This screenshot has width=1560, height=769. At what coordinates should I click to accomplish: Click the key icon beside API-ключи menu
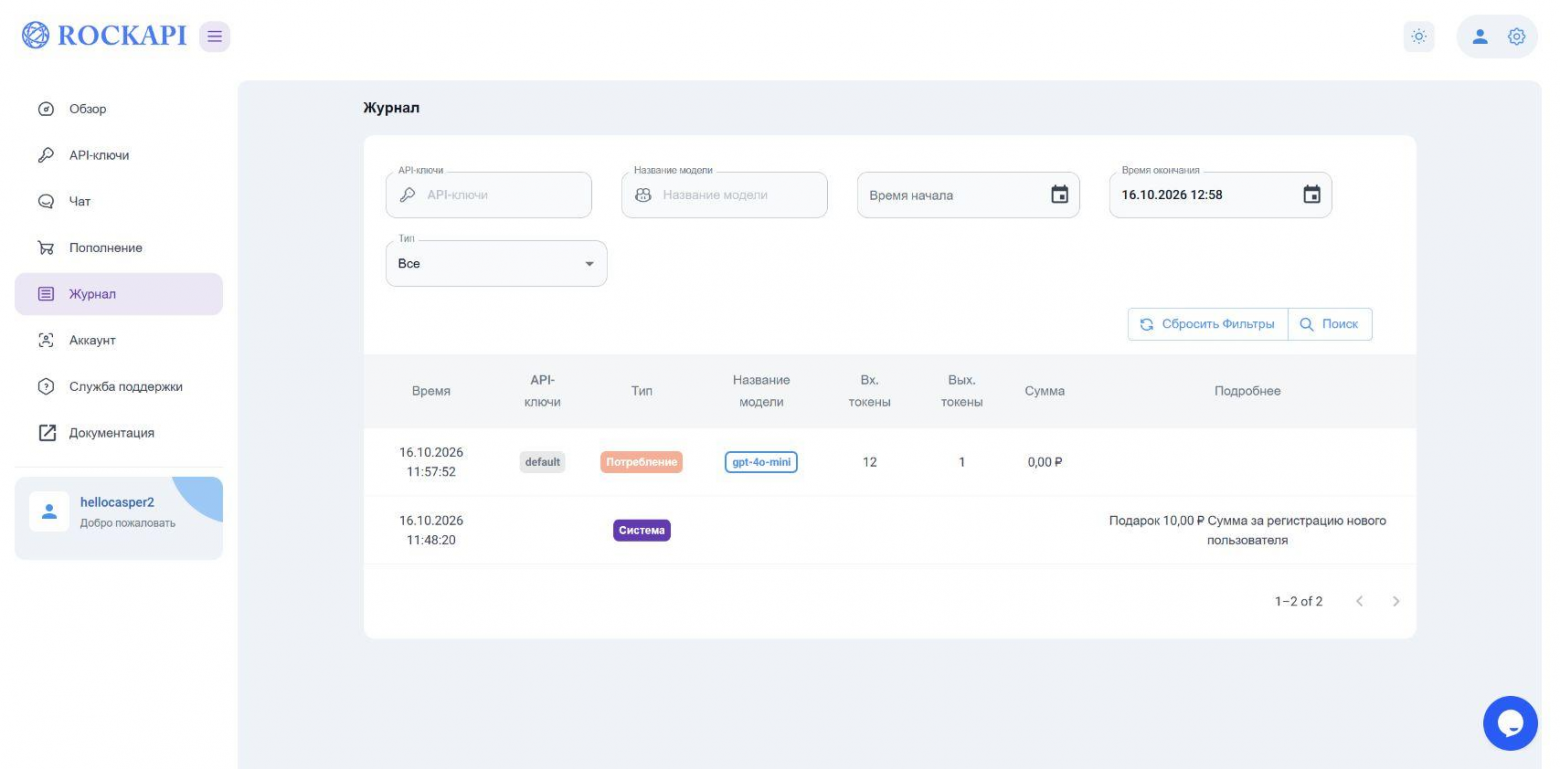tap(45, 155)
